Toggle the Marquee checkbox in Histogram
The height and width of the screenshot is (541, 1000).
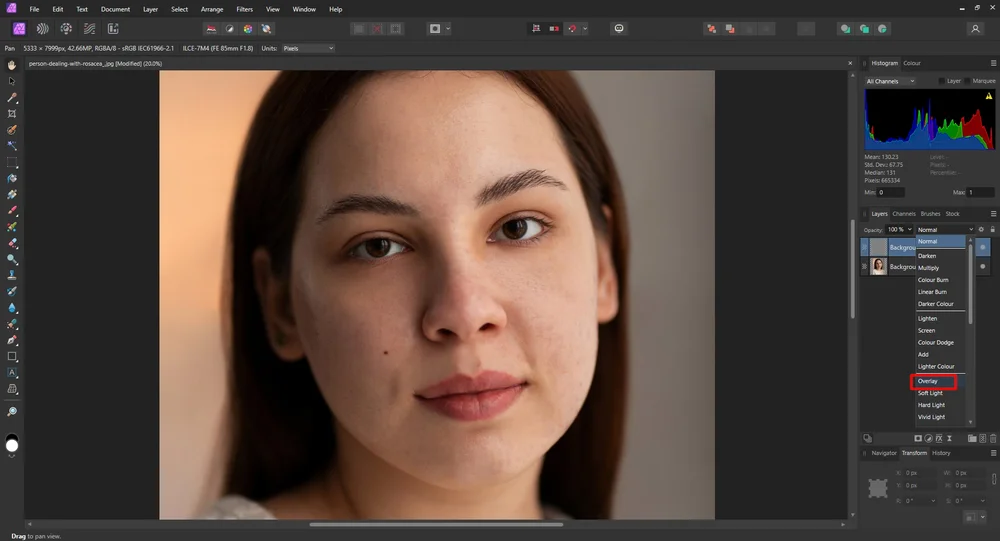point(967,81)
